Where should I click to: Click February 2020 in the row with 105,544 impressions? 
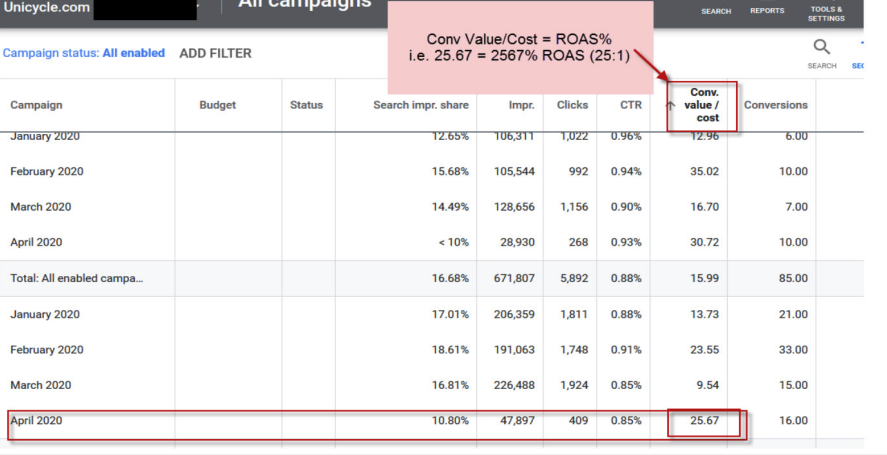(x=46, y=172)
